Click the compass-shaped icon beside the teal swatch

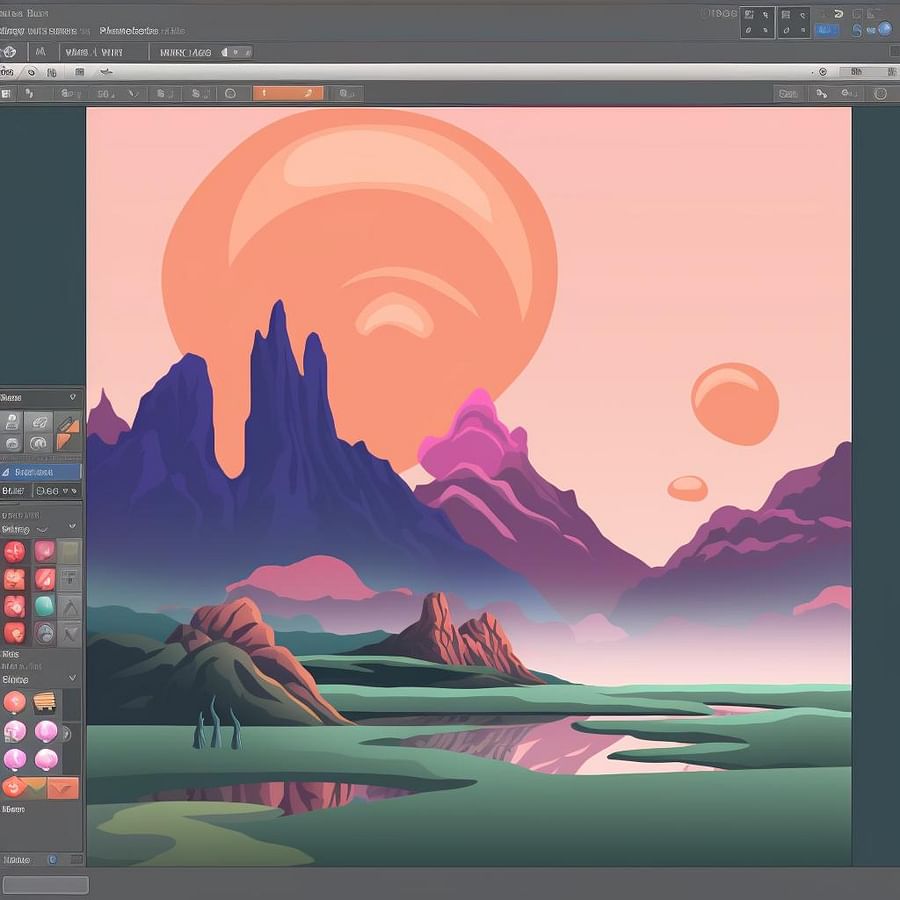70,606
